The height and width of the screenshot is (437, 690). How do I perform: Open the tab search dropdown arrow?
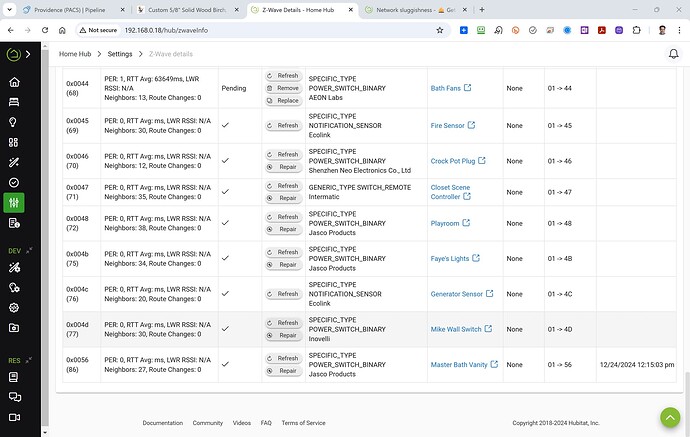click(x=9, y=9)
